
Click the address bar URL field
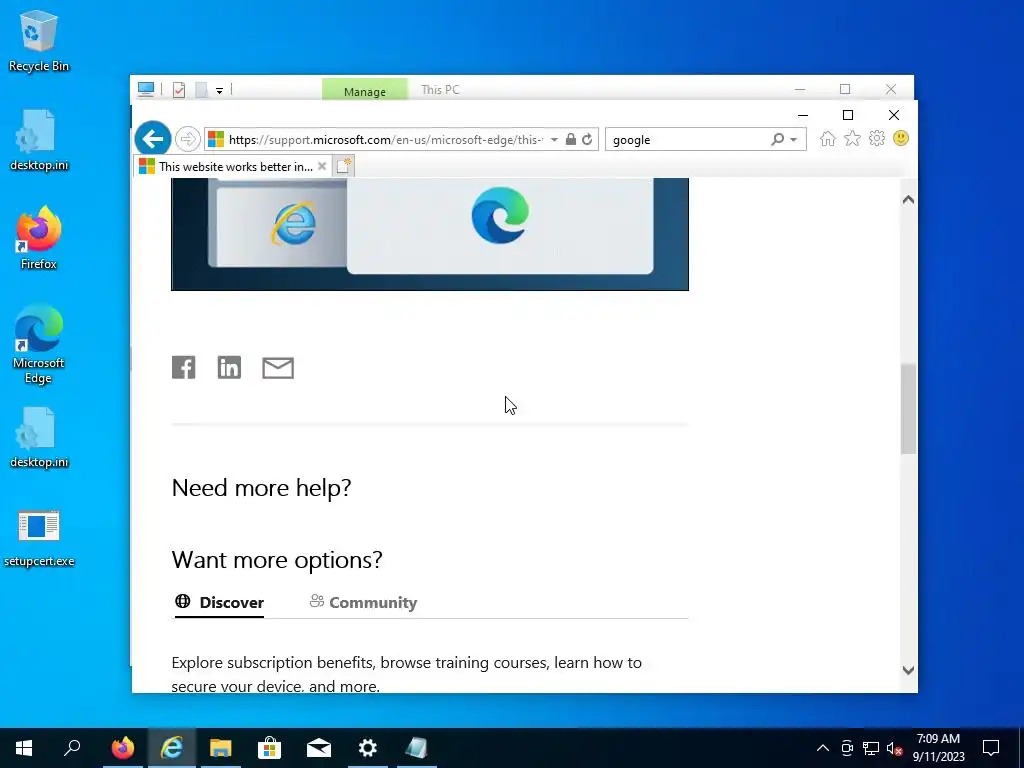[385, 140]
